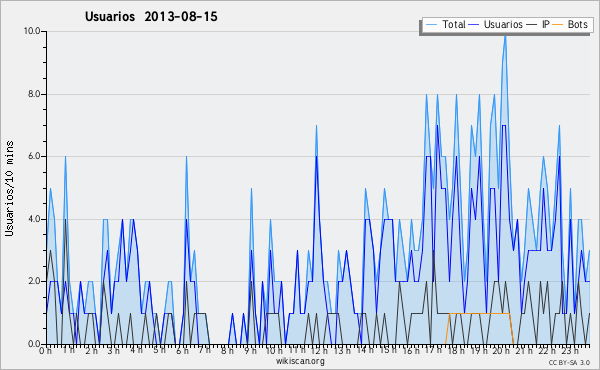Click the x-axis label 17 h
This screenshot has height=370, width=600.
pos(433,351)
